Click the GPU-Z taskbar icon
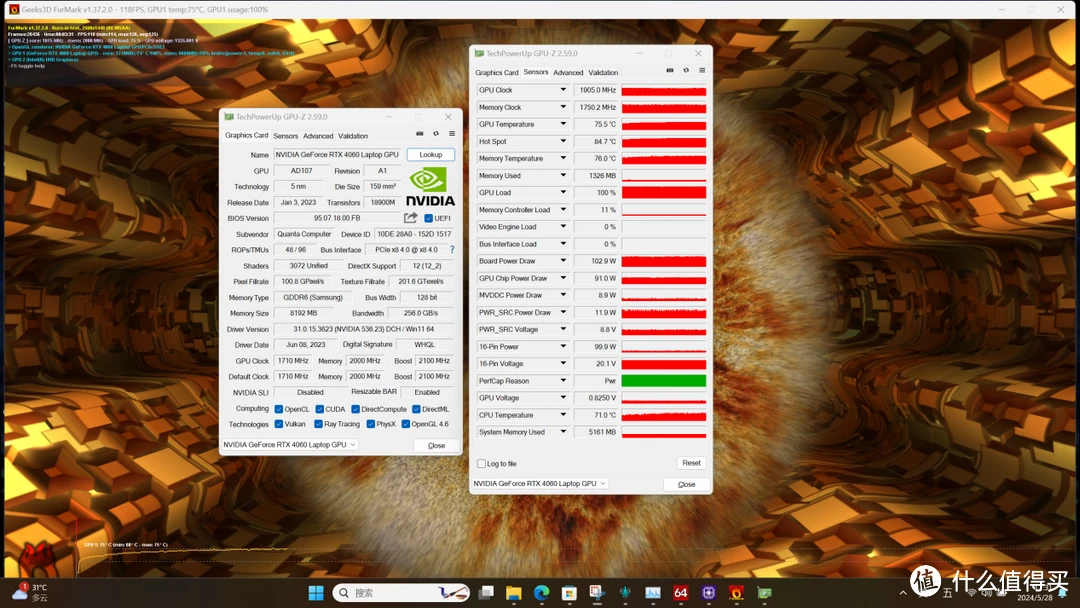Screen dimensions: 1080x608 click(765, 593)
